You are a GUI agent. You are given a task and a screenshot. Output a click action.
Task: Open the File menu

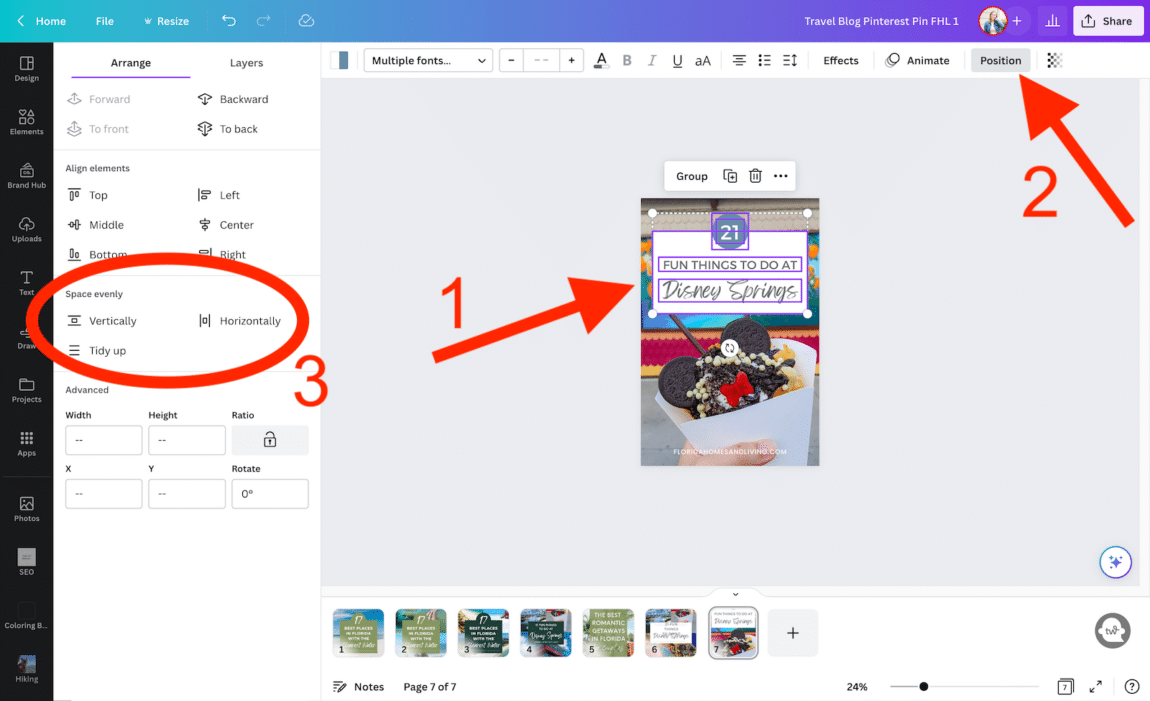104,20
